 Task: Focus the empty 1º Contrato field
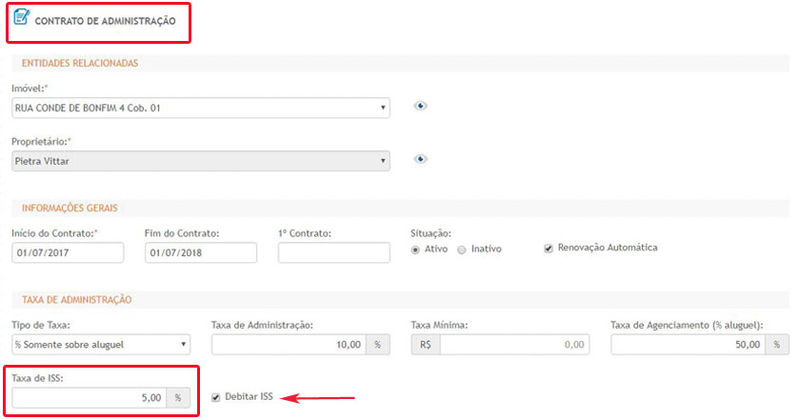tap(333, 252)
